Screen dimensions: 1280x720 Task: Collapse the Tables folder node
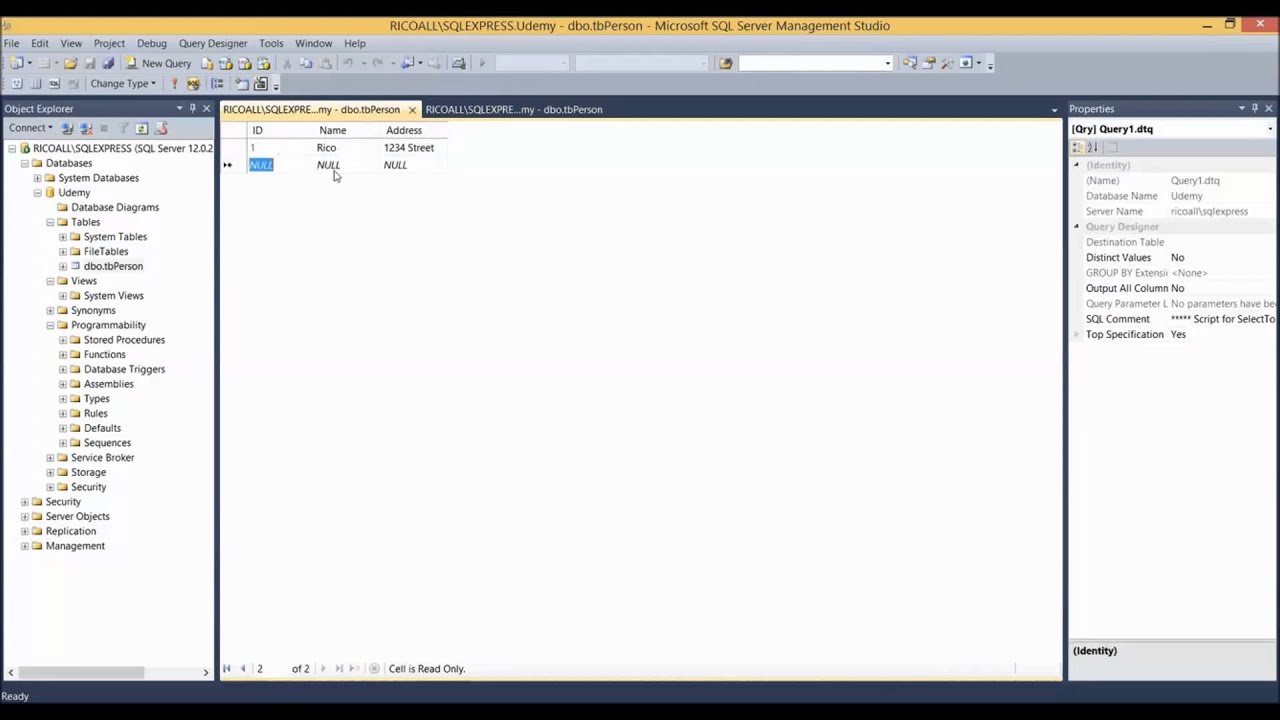[x=50, y=222]
